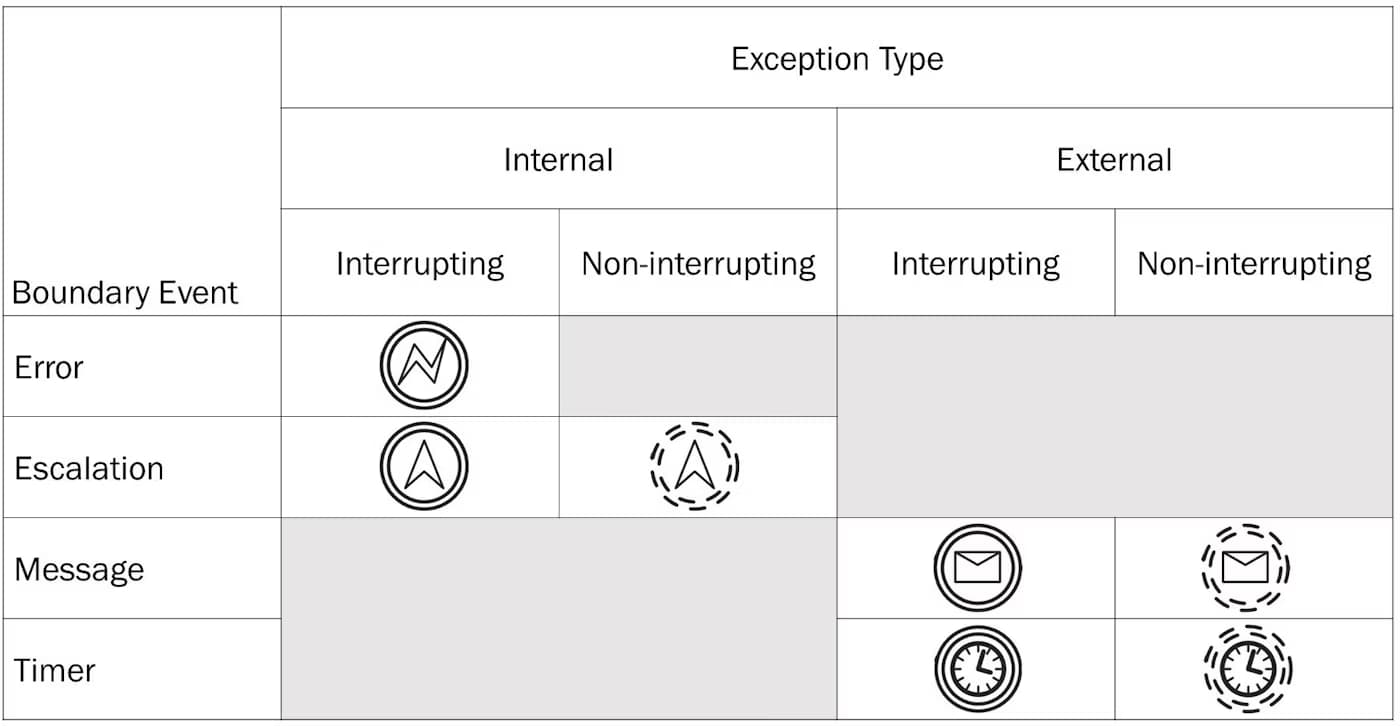Select the interrupting Message envelope icon
Viewport: 1400px width, 726px height.
click(x=978, y=567)
